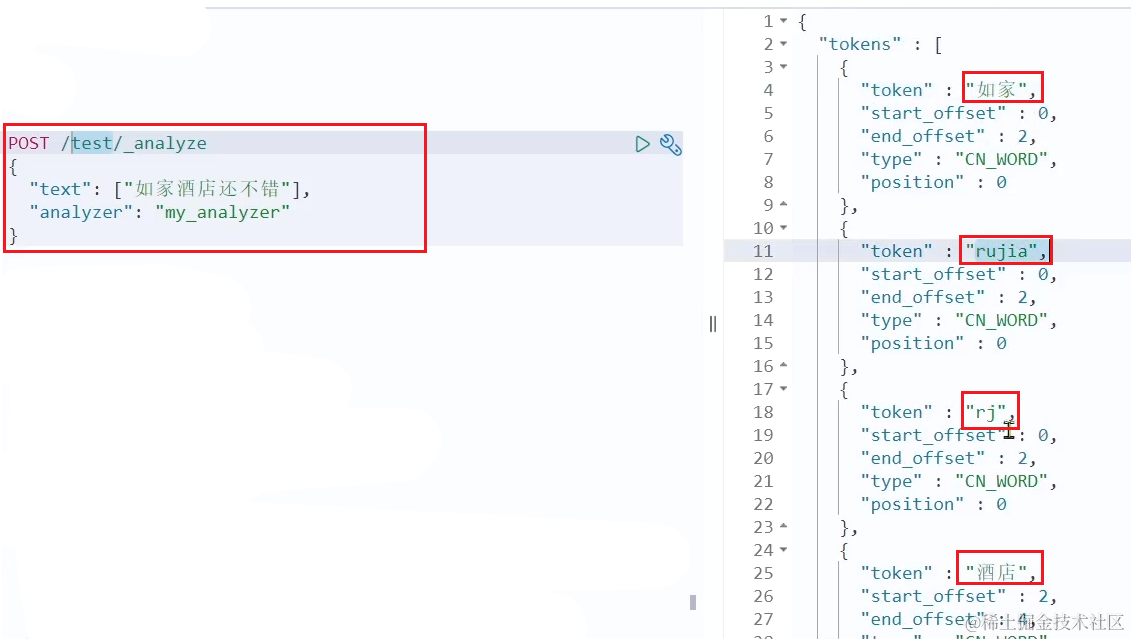Grab the pane divider handle between editors
The height and width of the screenshot is (639, 1131).
(713, 324)
